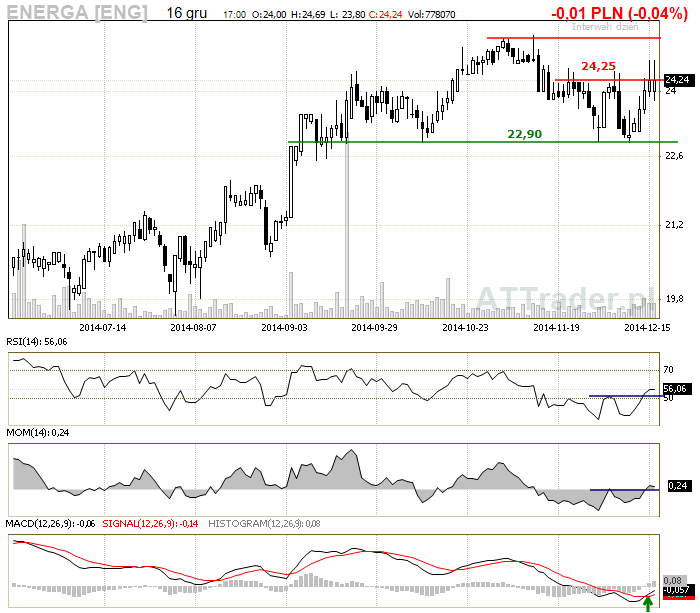Click the MOM(14): 0,24 indicator title
This screenshot has height=613, width=700.
pyautogui.click(x=38, y=433)
